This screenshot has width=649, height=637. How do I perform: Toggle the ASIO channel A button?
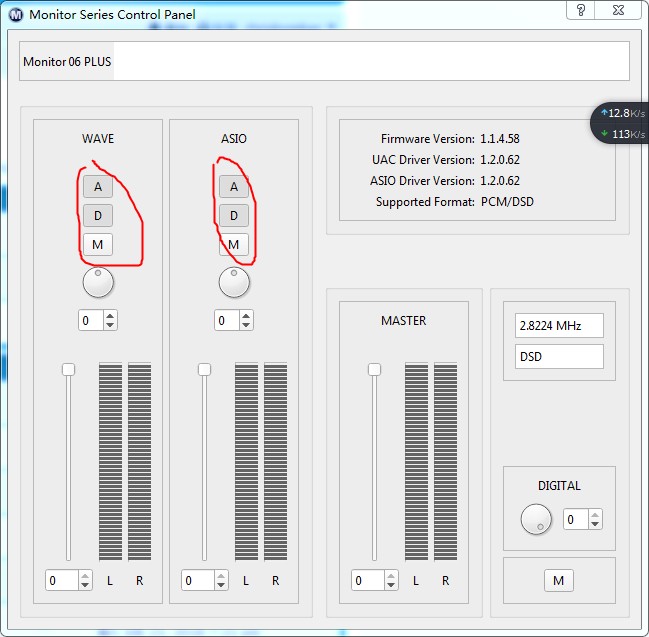pos(234,186)
